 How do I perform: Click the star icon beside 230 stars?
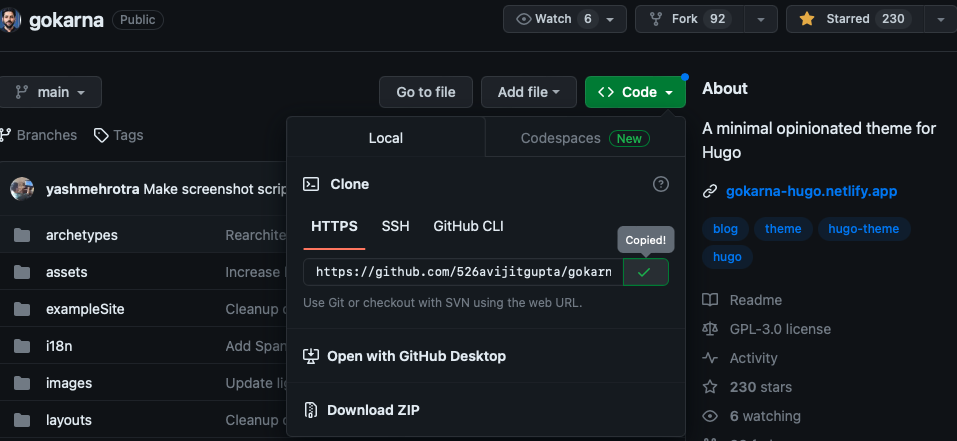[x=710, y=387]
